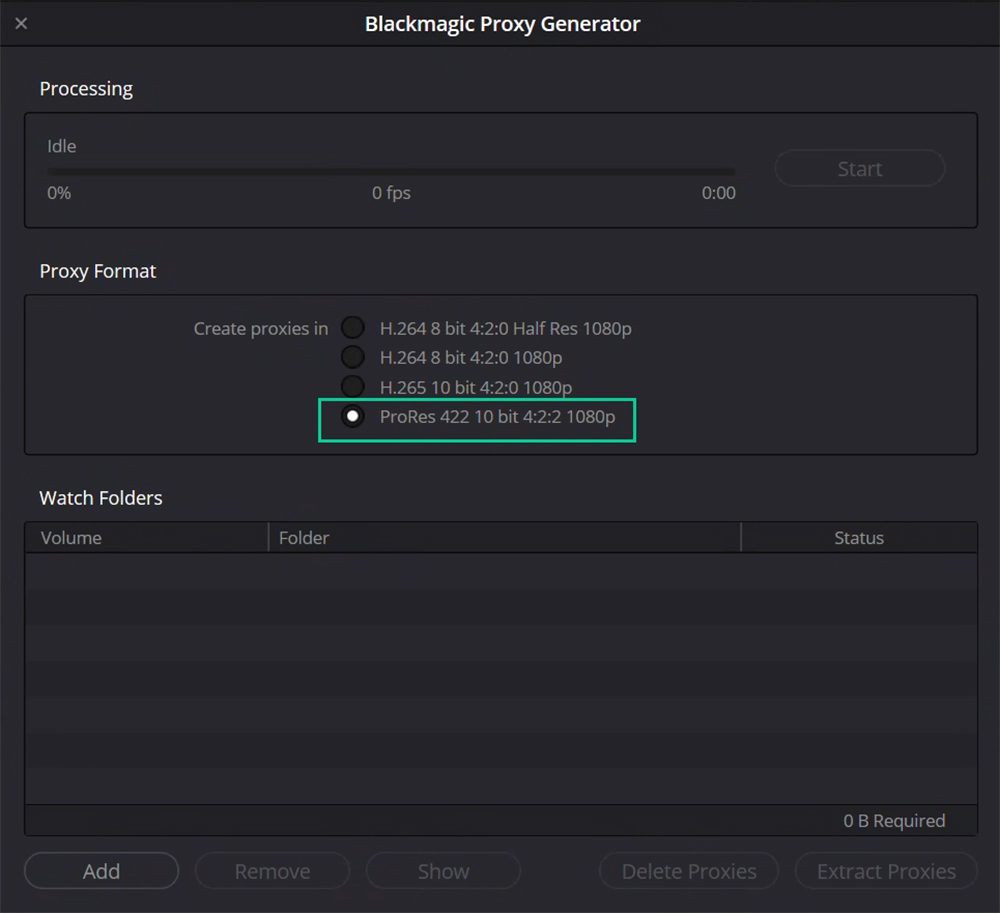Click the Start button
Image resolution: width=1000 pixels, height=913 pixels.
tap(859, 168)
